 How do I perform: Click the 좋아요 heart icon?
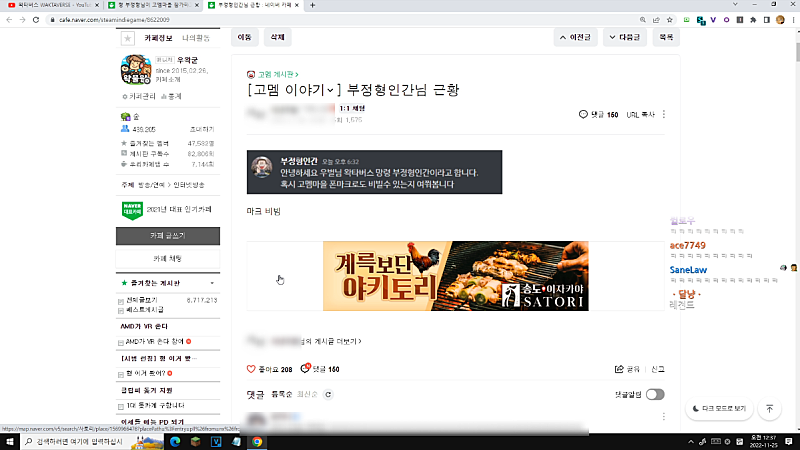pos(251,369)
